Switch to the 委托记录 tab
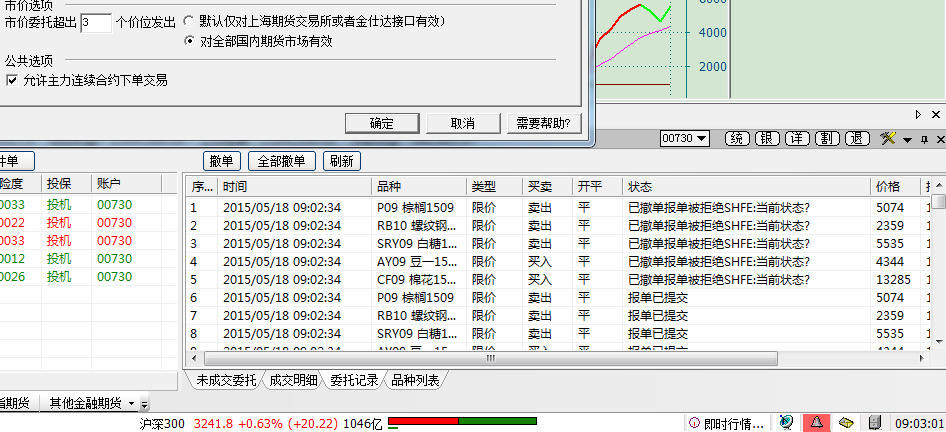946x432 pixels. (x=354, y=380)
